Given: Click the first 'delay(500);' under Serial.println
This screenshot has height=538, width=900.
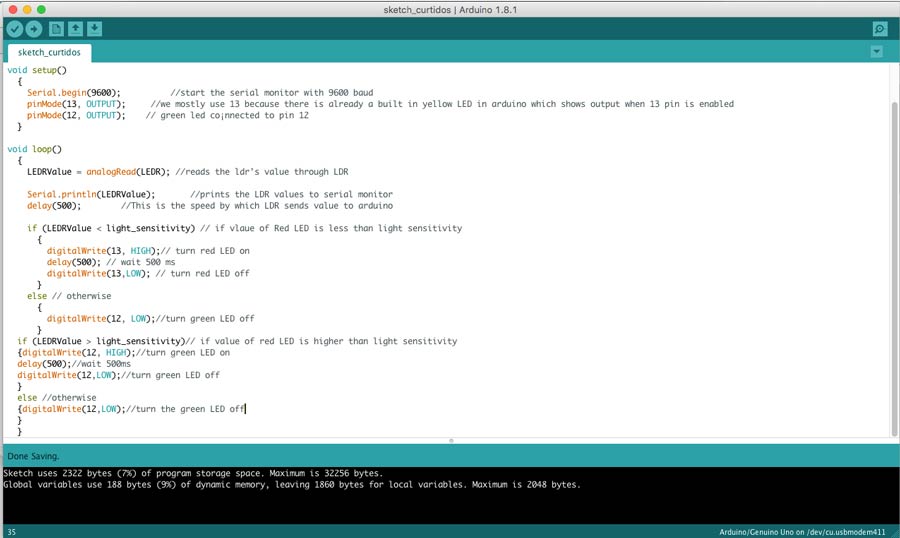Looking at the screenshot, I should [54, 206].
